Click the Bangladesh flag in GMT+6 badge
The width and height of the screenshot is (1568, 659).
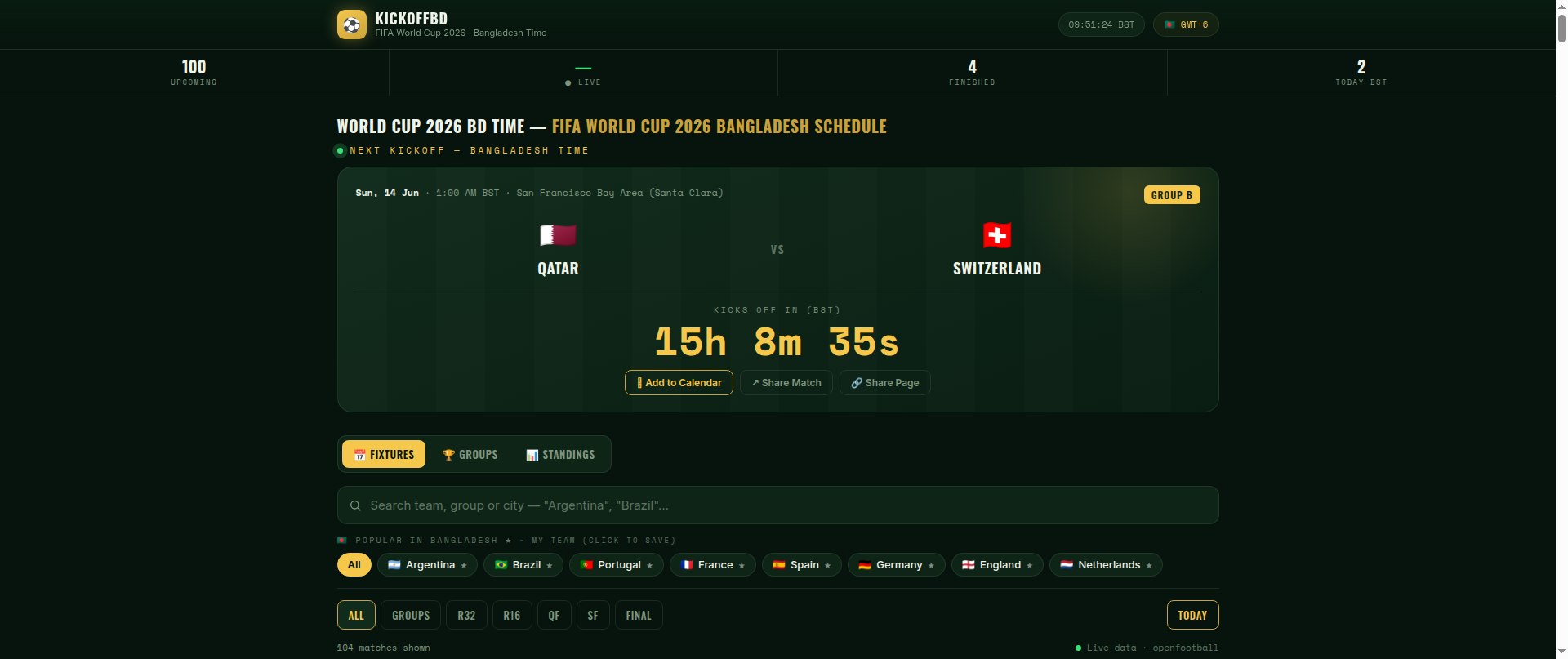pyautogui.click(x=1169, y=24)
